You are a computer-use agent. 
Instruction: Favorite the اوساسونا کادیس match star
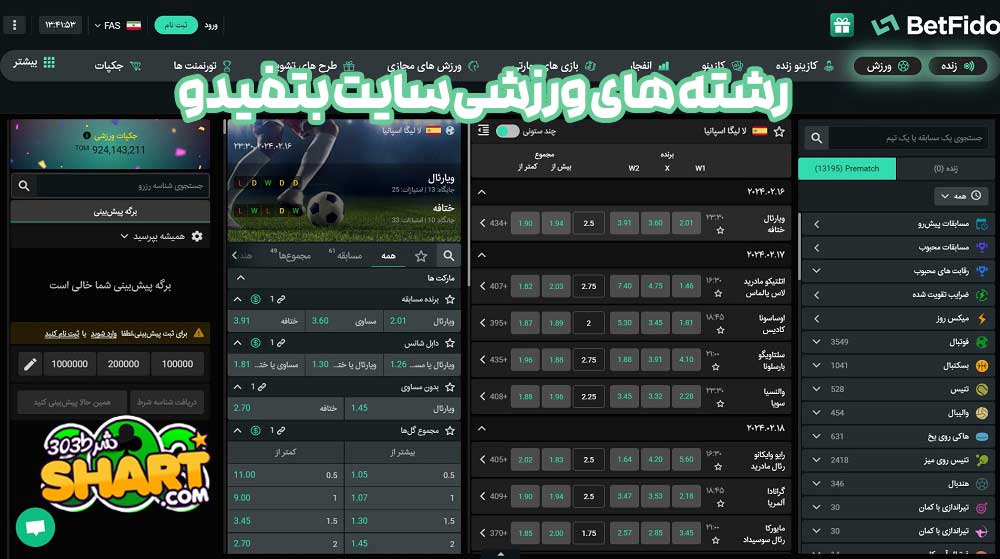click(x=720, y=330)
